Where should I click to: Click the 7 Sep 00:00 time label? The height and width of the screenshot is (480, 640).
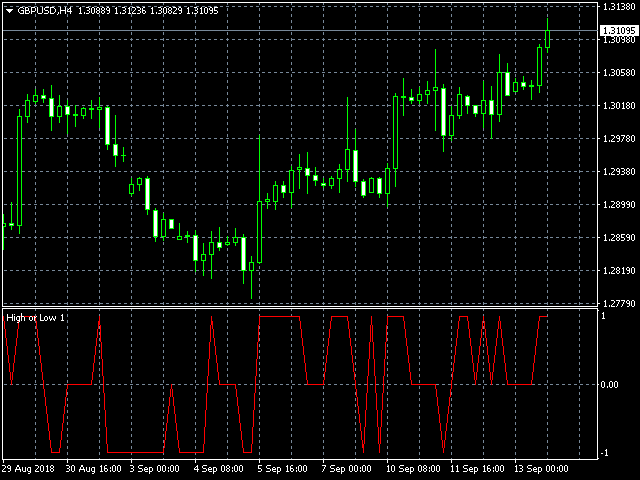347,469
